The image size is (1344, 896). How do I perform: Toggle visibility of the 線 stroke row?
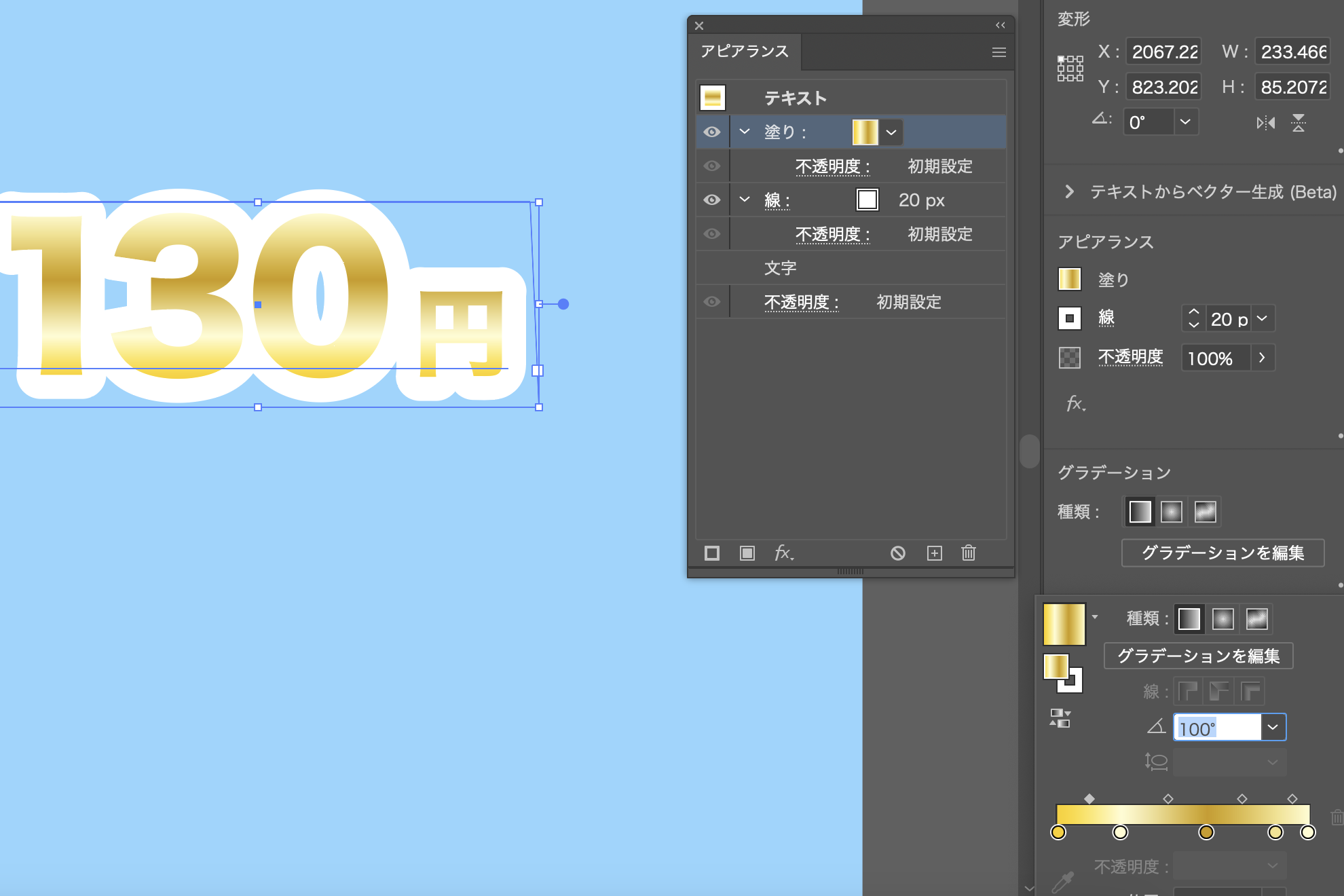click(711, 199)
